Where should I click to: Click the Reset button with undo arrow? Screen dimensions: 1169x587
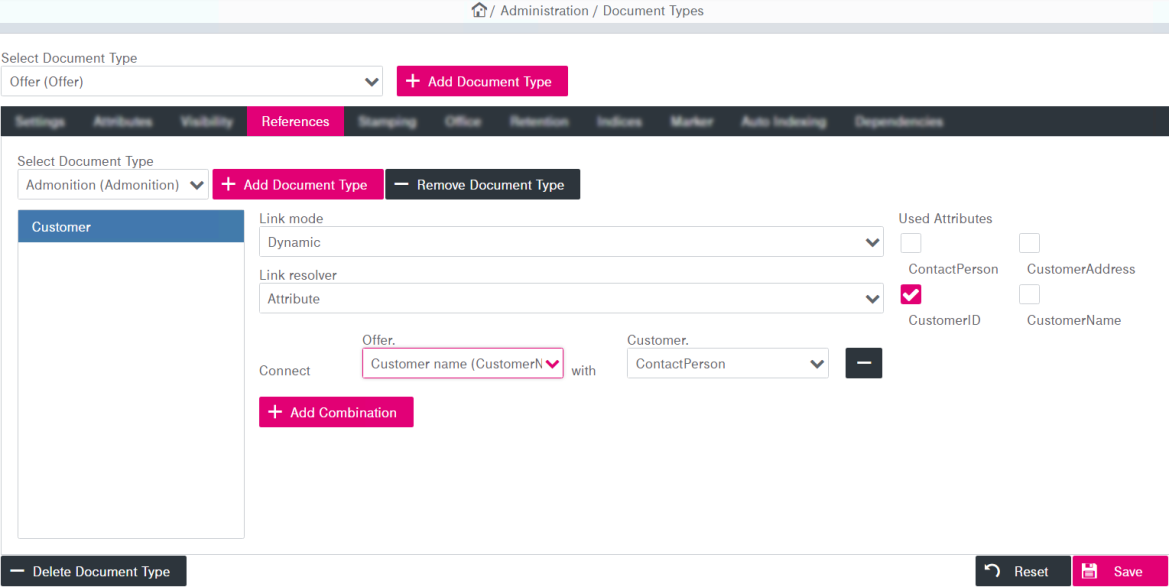1022,571
